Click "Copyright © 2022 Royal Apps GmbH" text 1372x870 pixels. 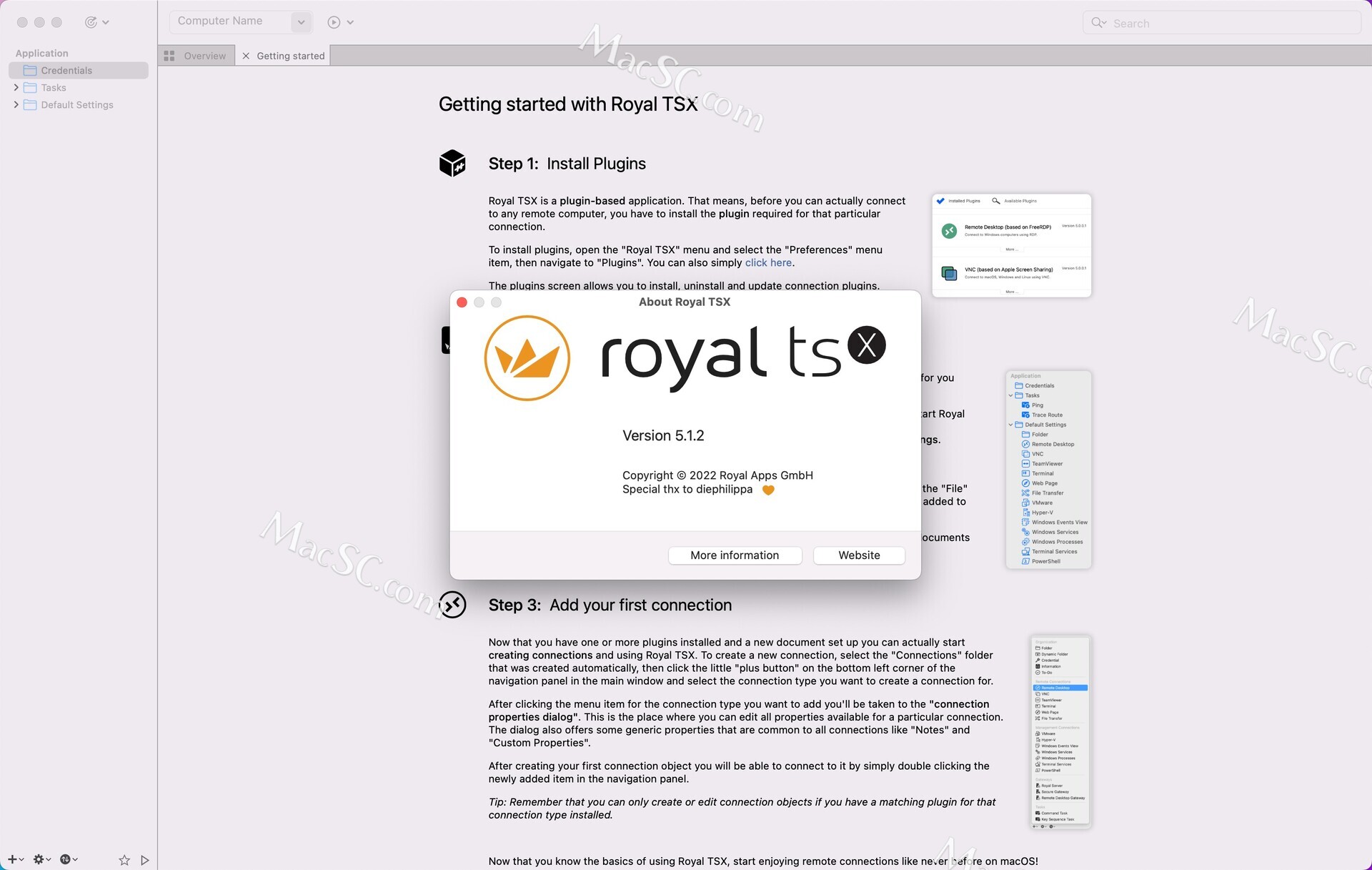[717, 475]
